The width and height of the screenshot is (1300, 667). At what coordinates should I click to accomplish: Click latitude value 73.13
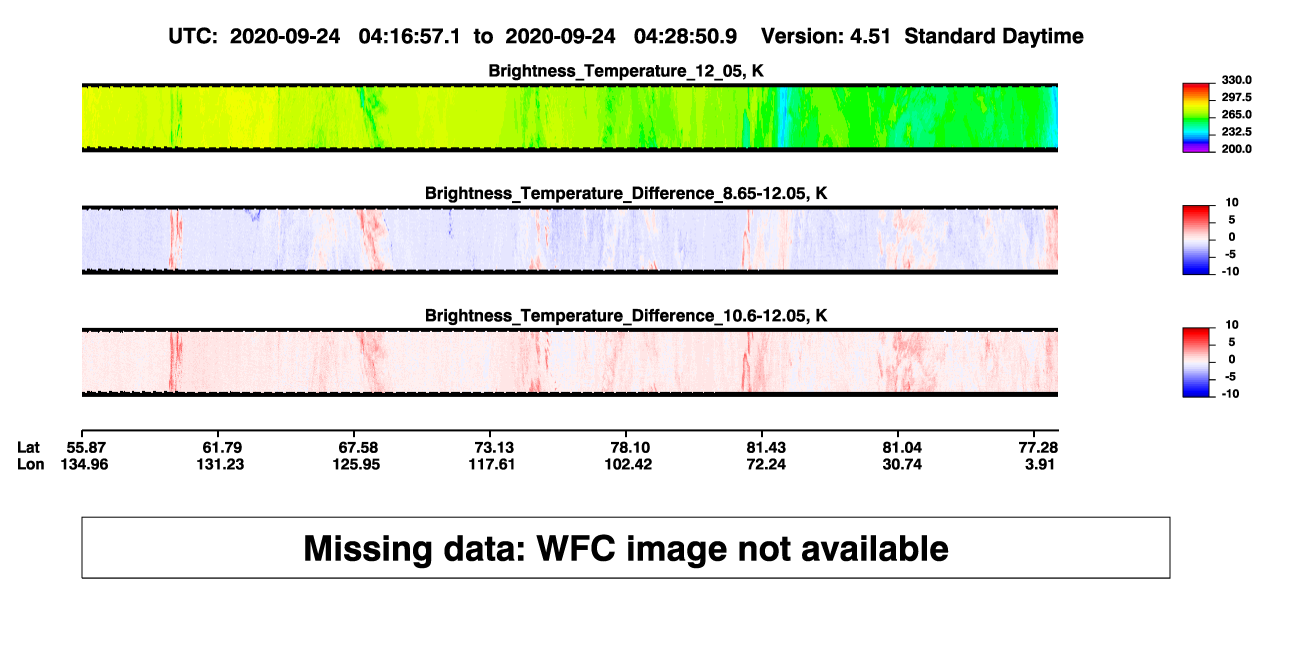tap(495, 447)
